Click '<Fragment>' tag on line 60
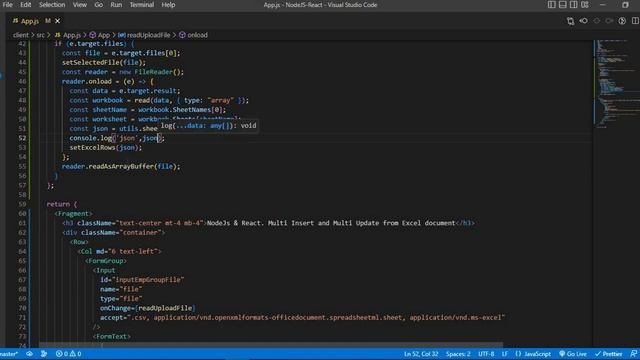This screenshot has width=640, height=360. coord(73,213)
